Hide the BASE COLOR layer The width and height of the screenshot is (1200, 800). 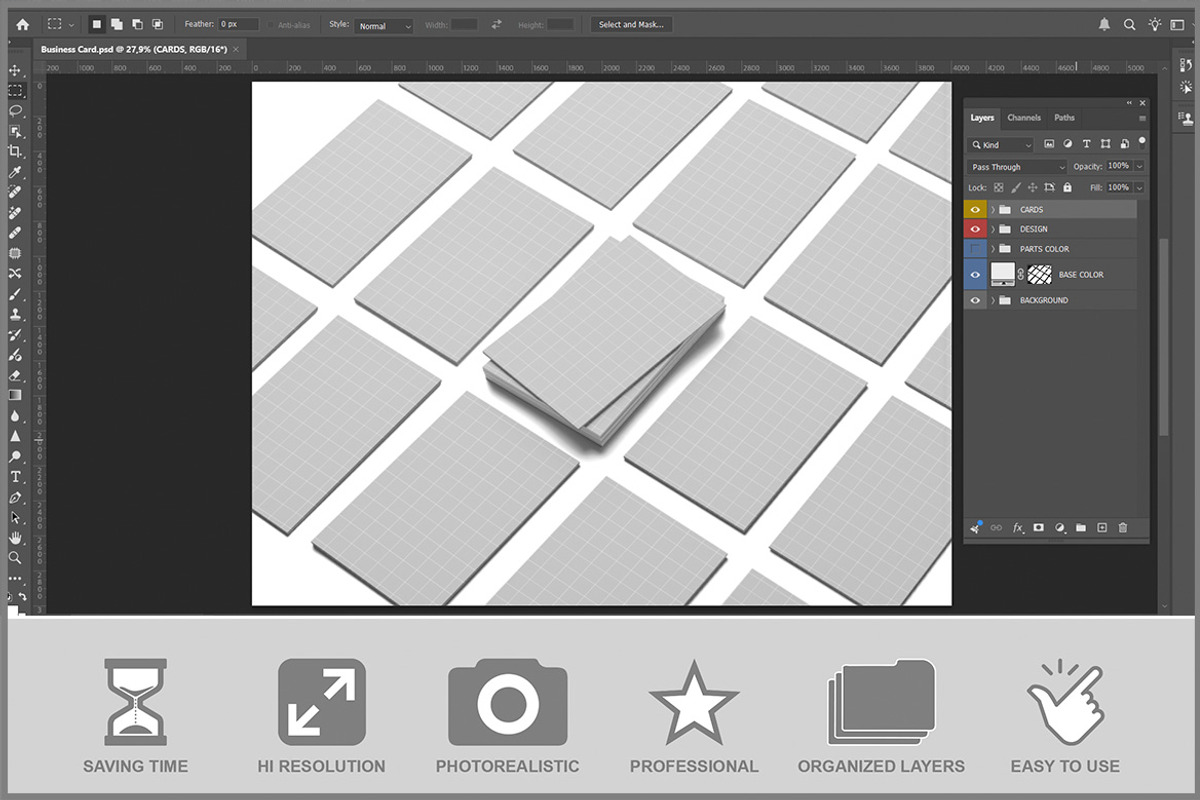pyautogui.click(x=975, y=274)
